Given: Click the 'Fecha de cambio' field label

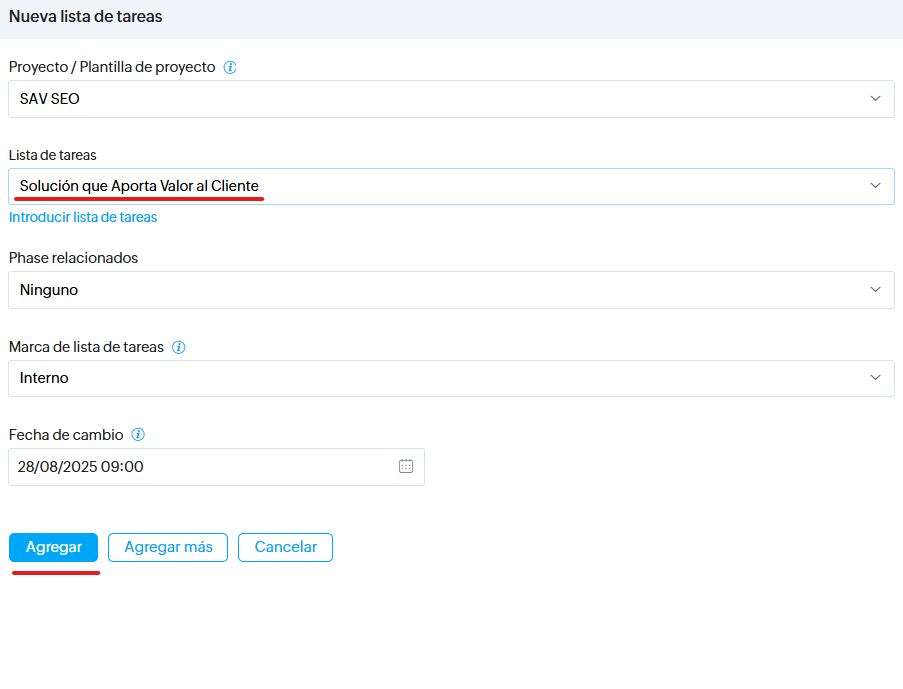Looking at the screenshot, I should pos(66,435).
